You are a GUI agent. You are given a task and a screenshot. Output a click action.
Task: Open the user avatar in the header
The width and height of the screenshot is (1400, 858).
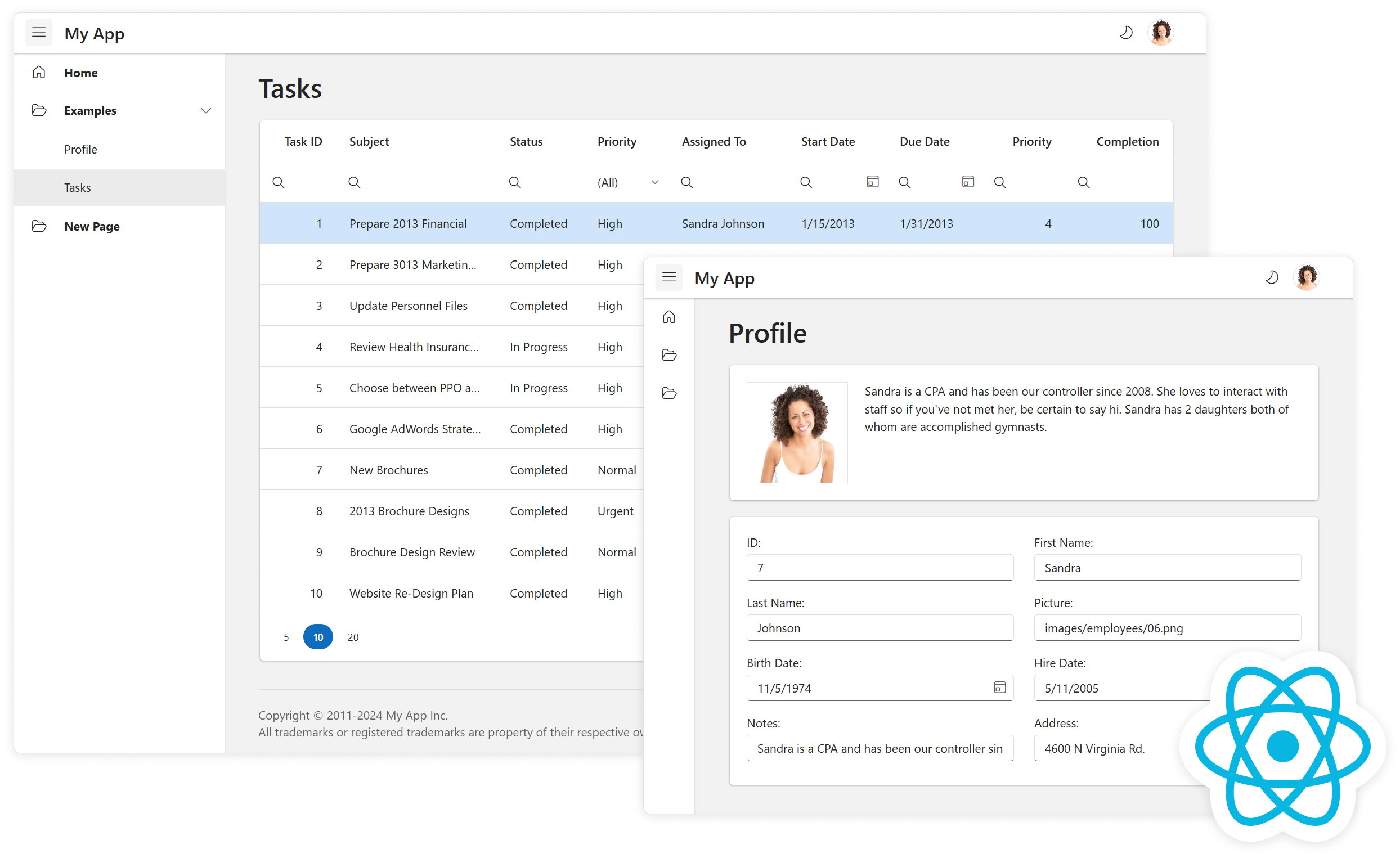tap(1161, 33)
